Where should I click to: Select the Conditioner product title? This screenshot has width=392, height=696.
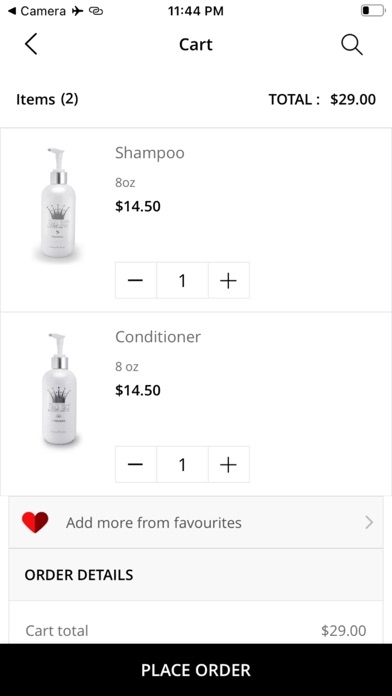pos(158,336)
